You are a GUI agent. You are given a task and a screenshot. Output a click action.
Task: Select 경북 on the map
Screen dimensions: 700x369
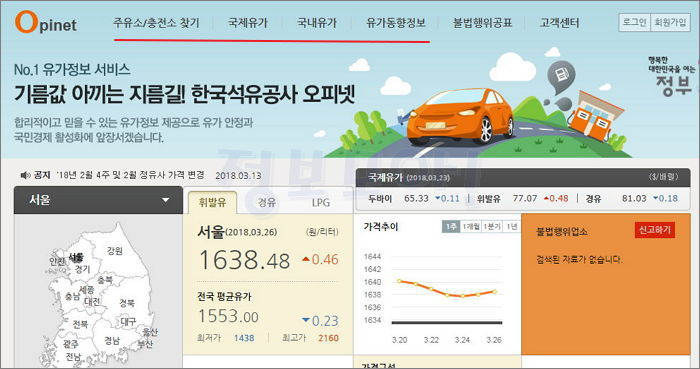pyautogui.click(x=127, y=303)
